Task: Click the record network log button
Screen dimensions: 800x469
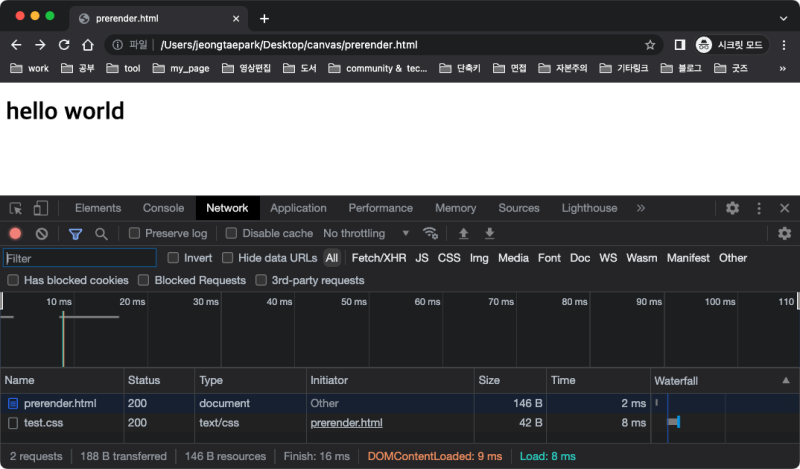Action: (x=15, y=233)
